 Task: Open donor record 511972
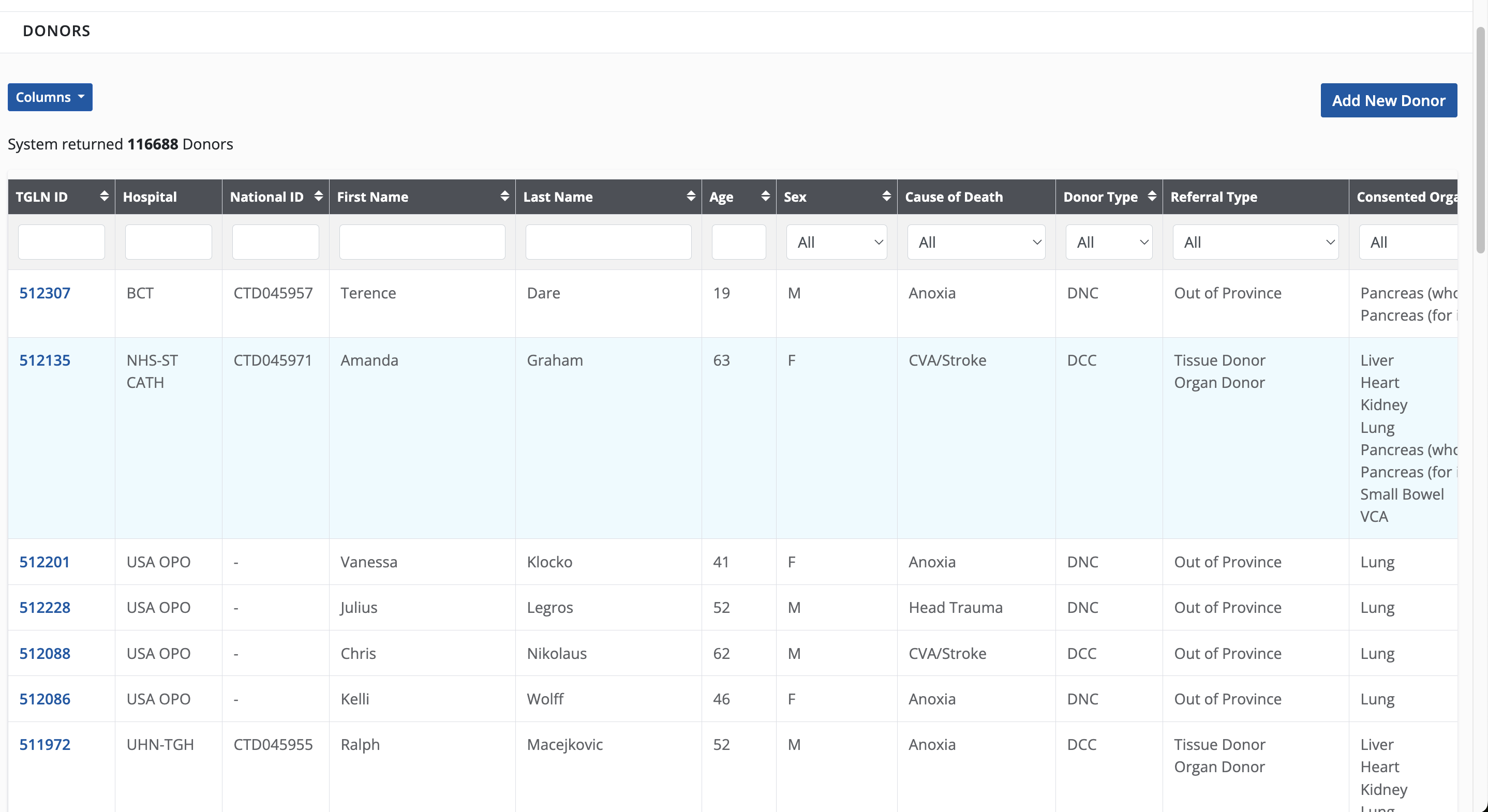tap(44, 744)
